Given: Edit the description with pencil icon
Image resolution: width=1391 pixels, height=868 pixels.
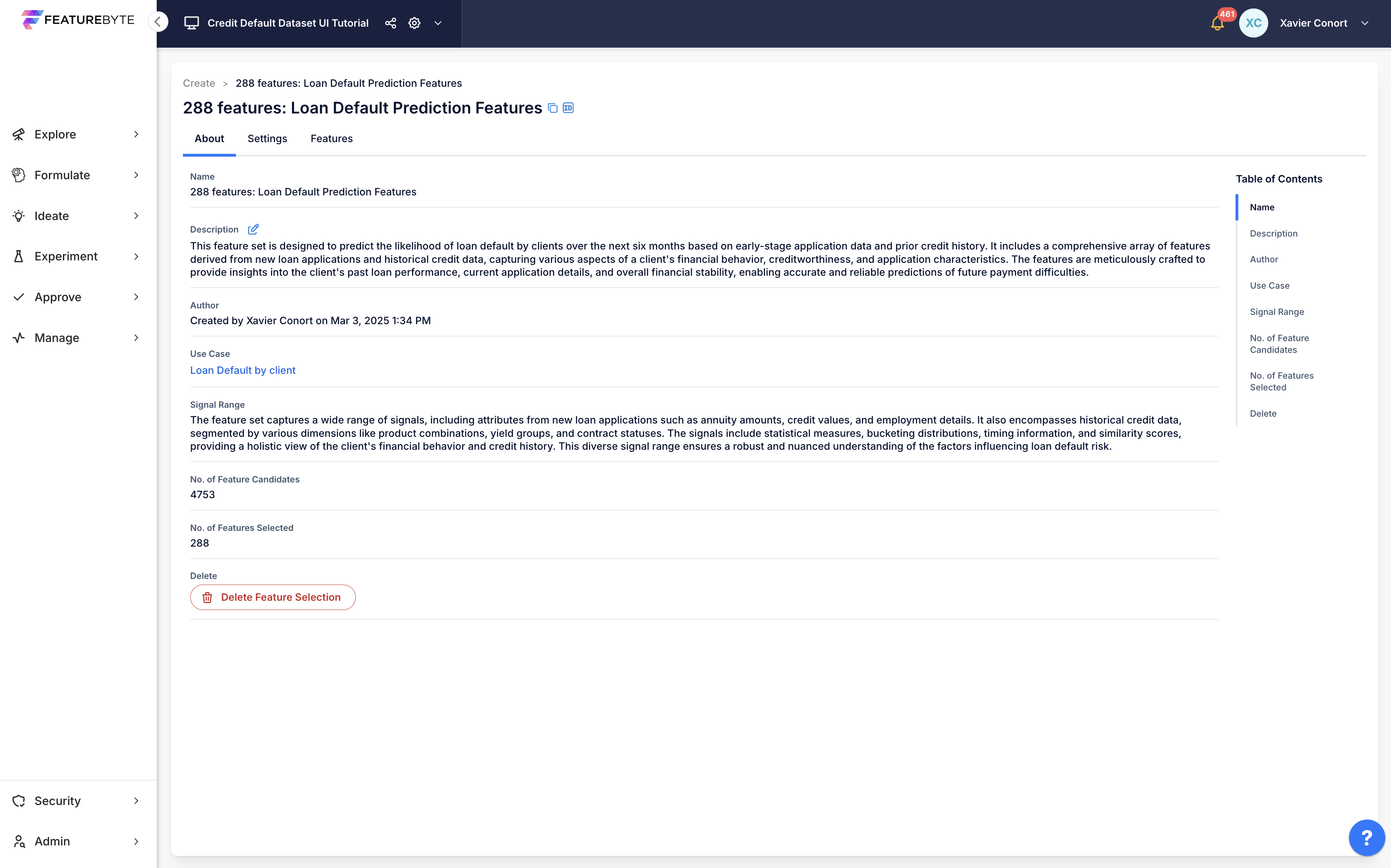Looking at the screenshot, I should (x=253, y=229).
